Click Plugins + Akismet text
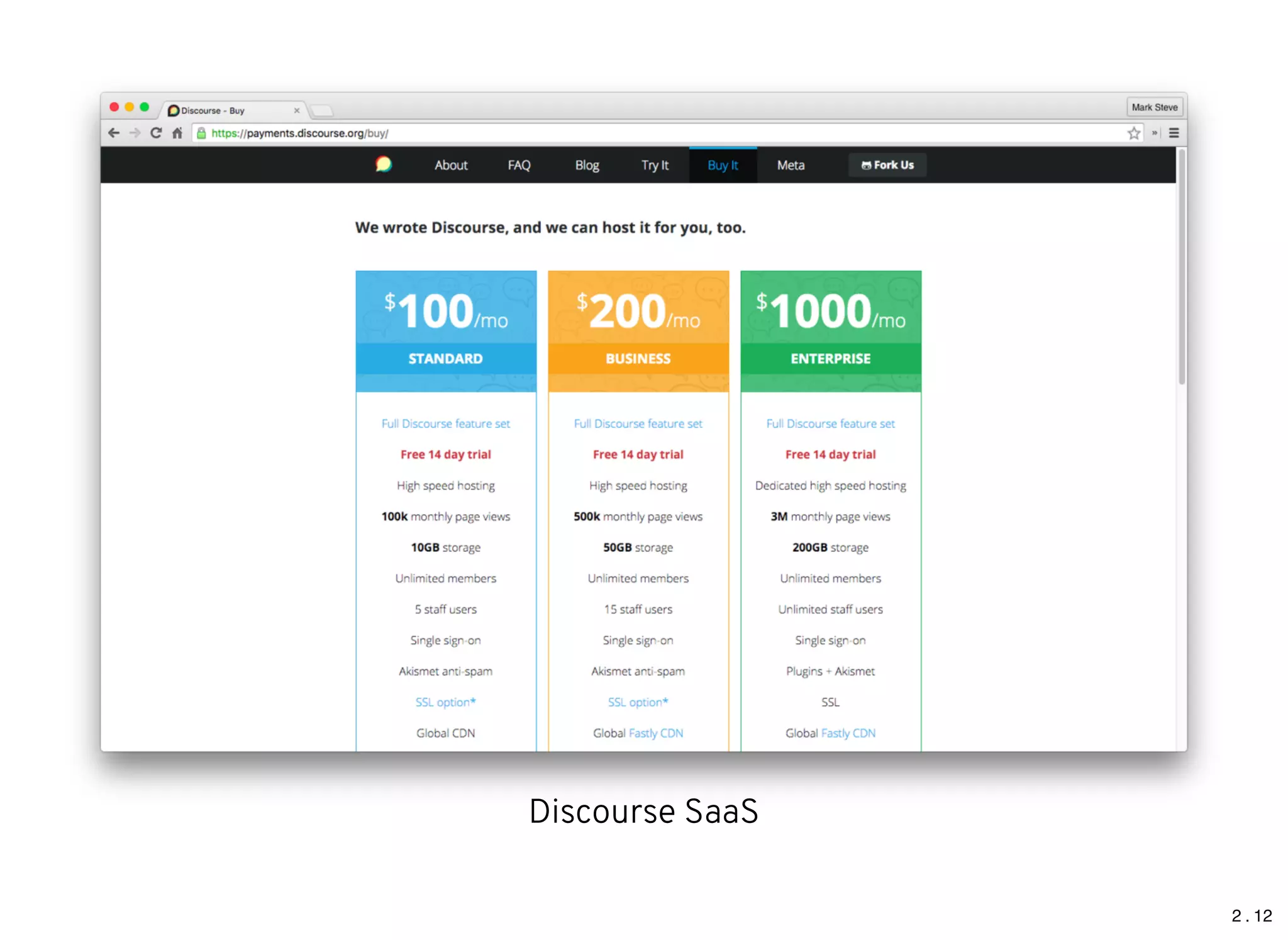The height and width of the screenshot is (940, 1288). 830,671
